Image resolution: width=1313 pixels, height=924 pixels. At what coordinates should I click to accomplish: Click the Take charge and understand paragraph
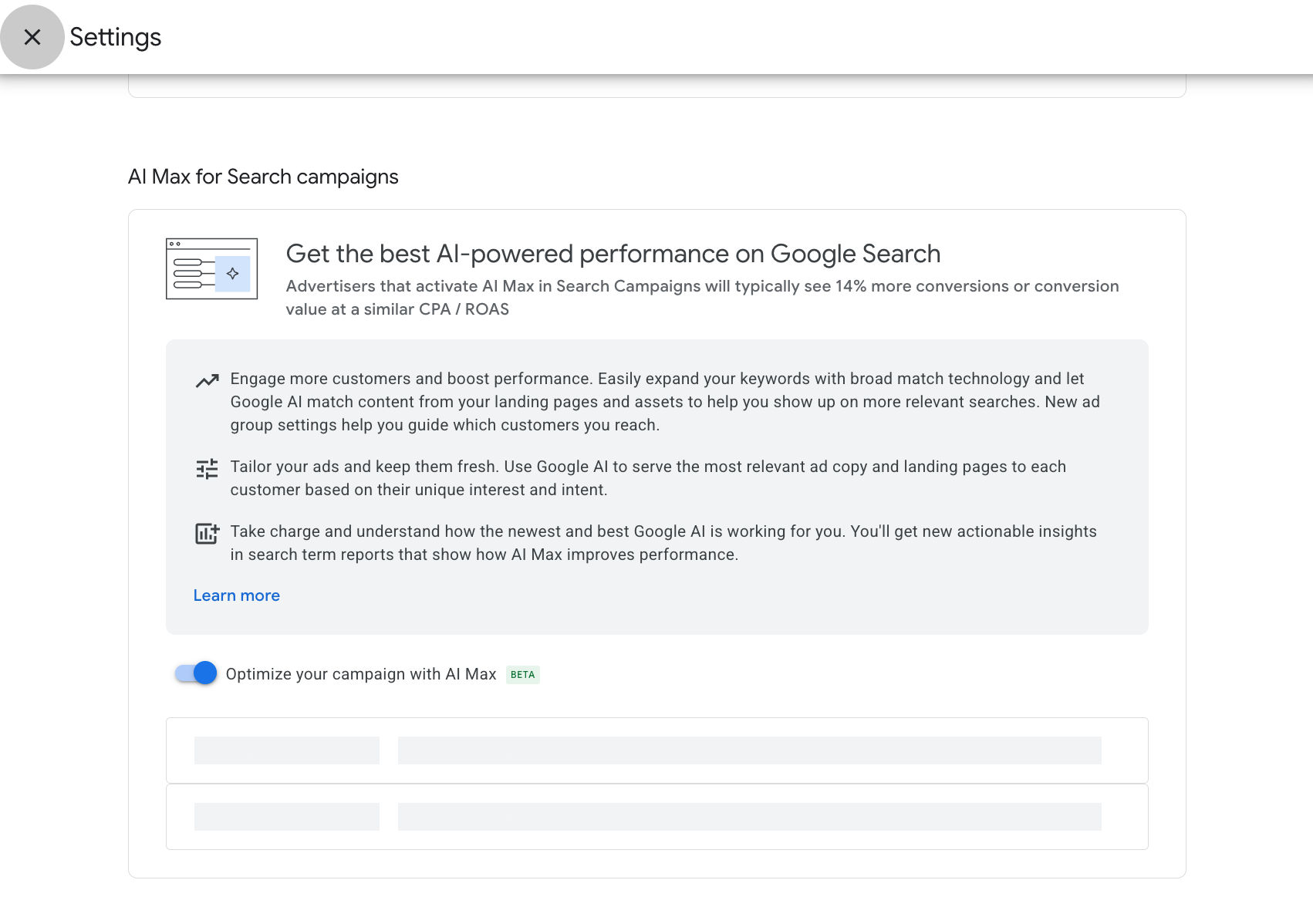[x=663, y=543]
